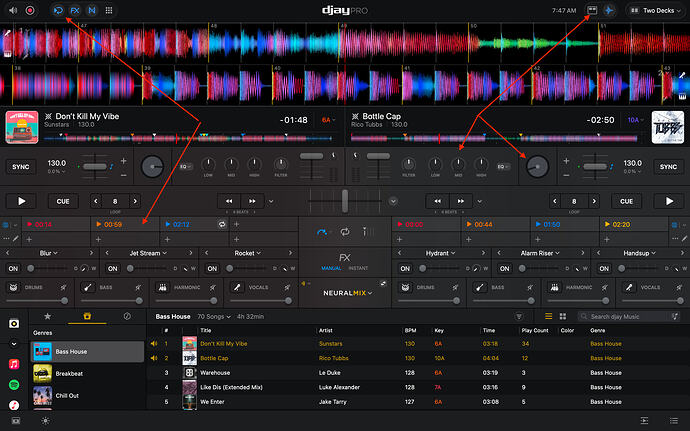The image size is (690, 431).
Task: Open the Two Decks layout dropdown
Action: click(655, 10)
